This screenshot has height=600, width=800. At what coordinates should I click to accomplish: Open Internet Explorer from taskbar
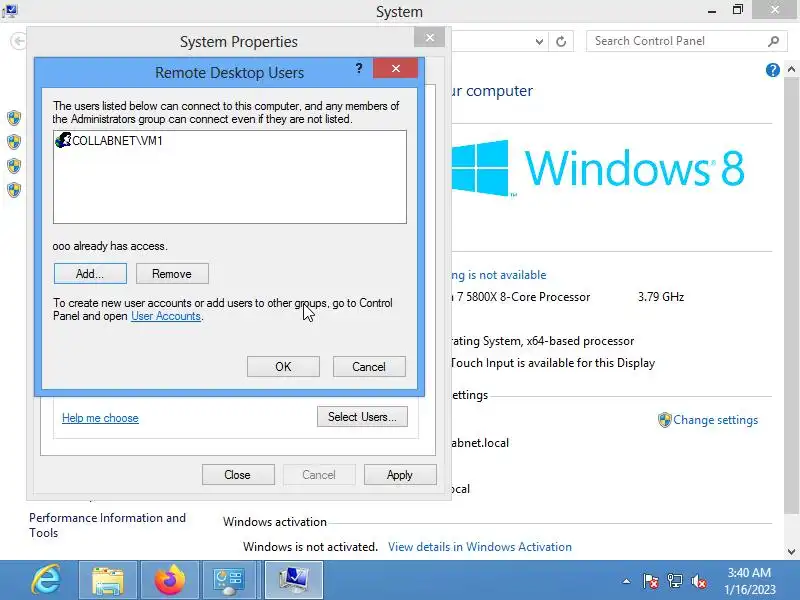(46, 580)
